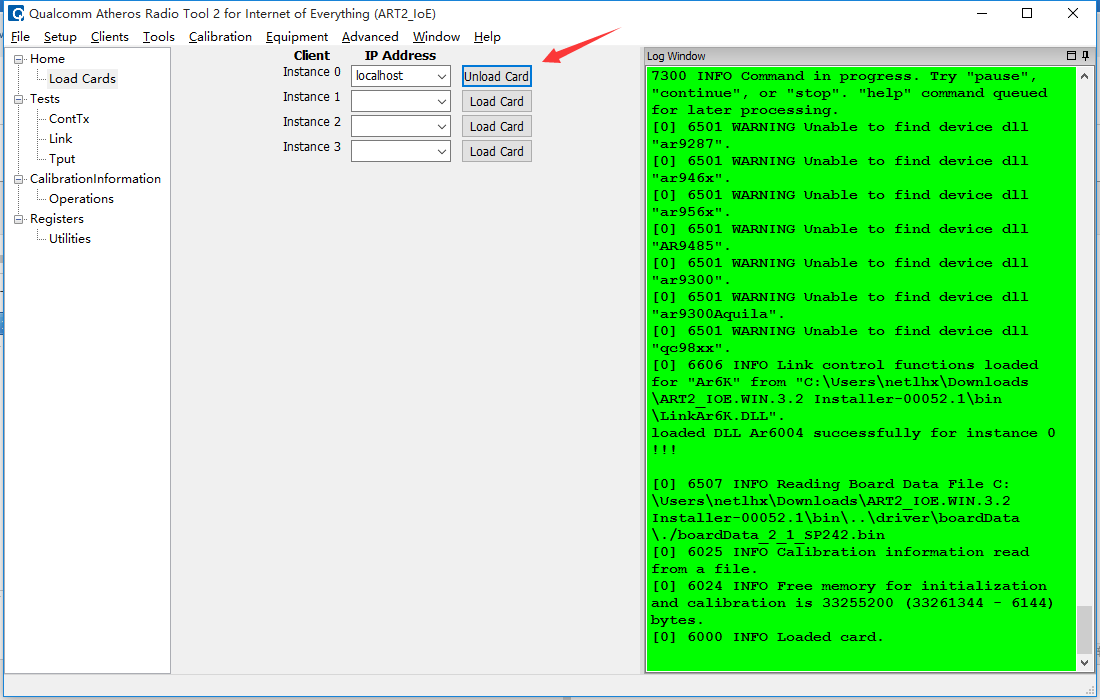This screenshot has height=700, width=1100.
Task: Click Load Card for Instance 2
Action: click(497, 126)
